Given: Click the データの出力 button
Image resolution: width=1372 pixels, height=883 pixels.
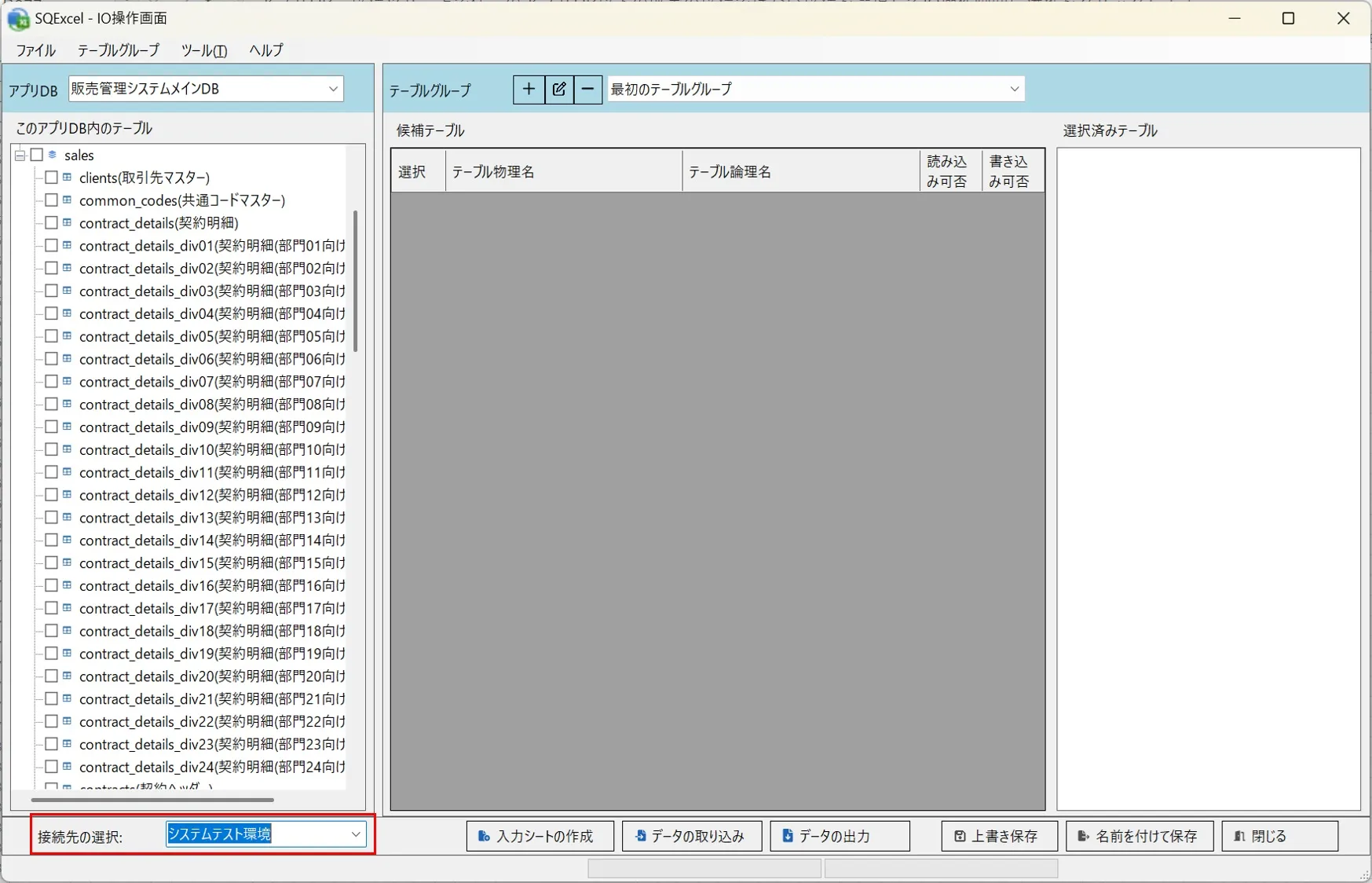Looking at the screenshot, I should 840,836.
